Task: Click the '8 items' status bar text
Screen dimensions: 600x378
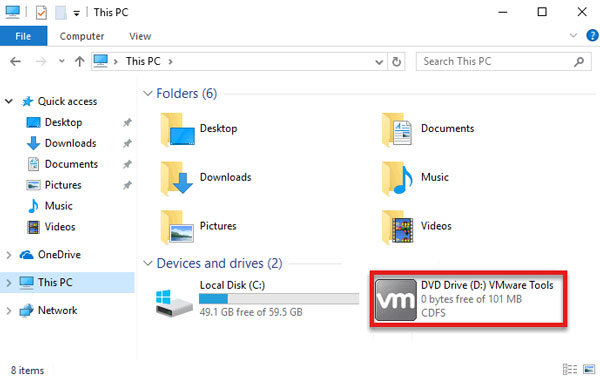Action: point(27,370)
